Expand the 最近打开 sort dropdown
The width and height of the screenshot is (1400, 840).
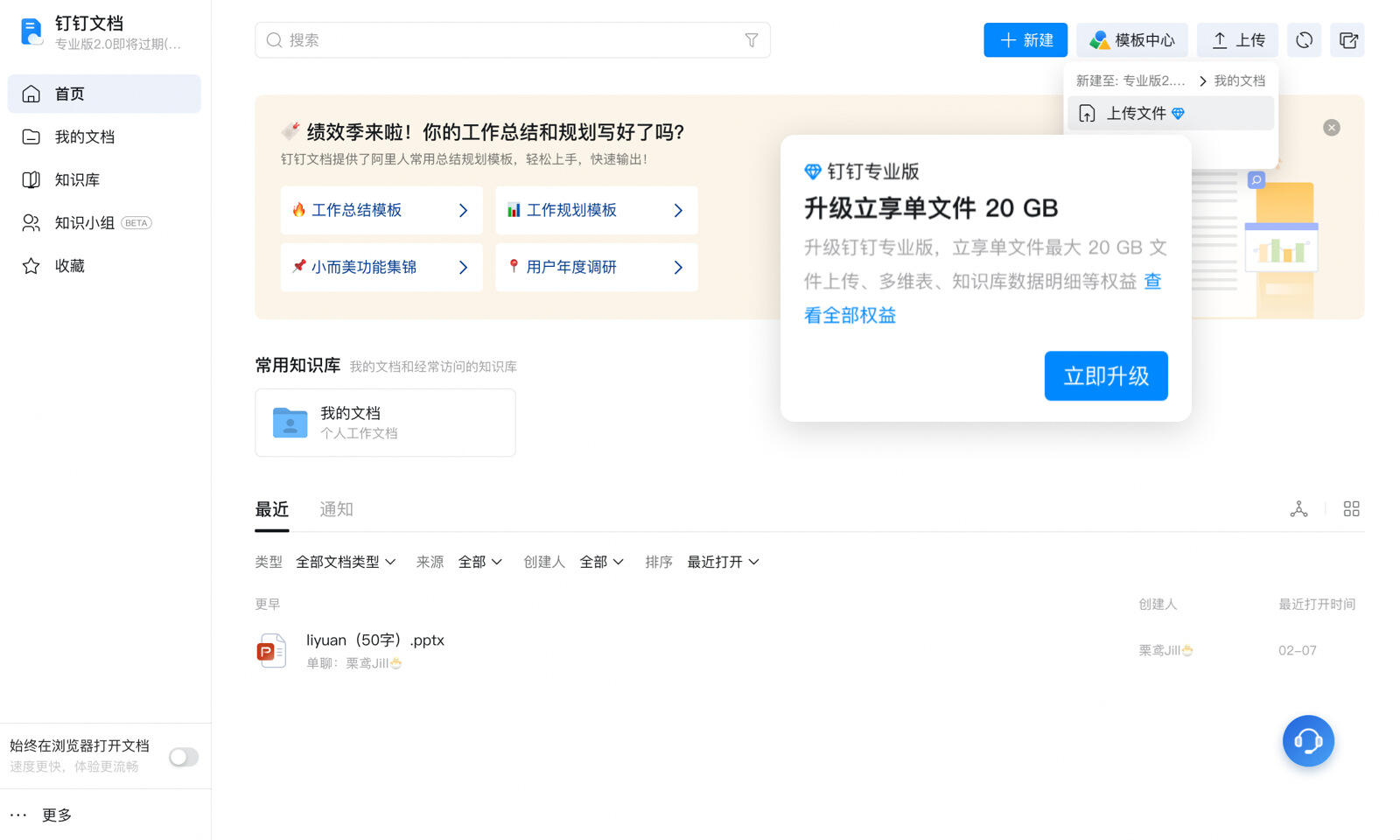724,562
